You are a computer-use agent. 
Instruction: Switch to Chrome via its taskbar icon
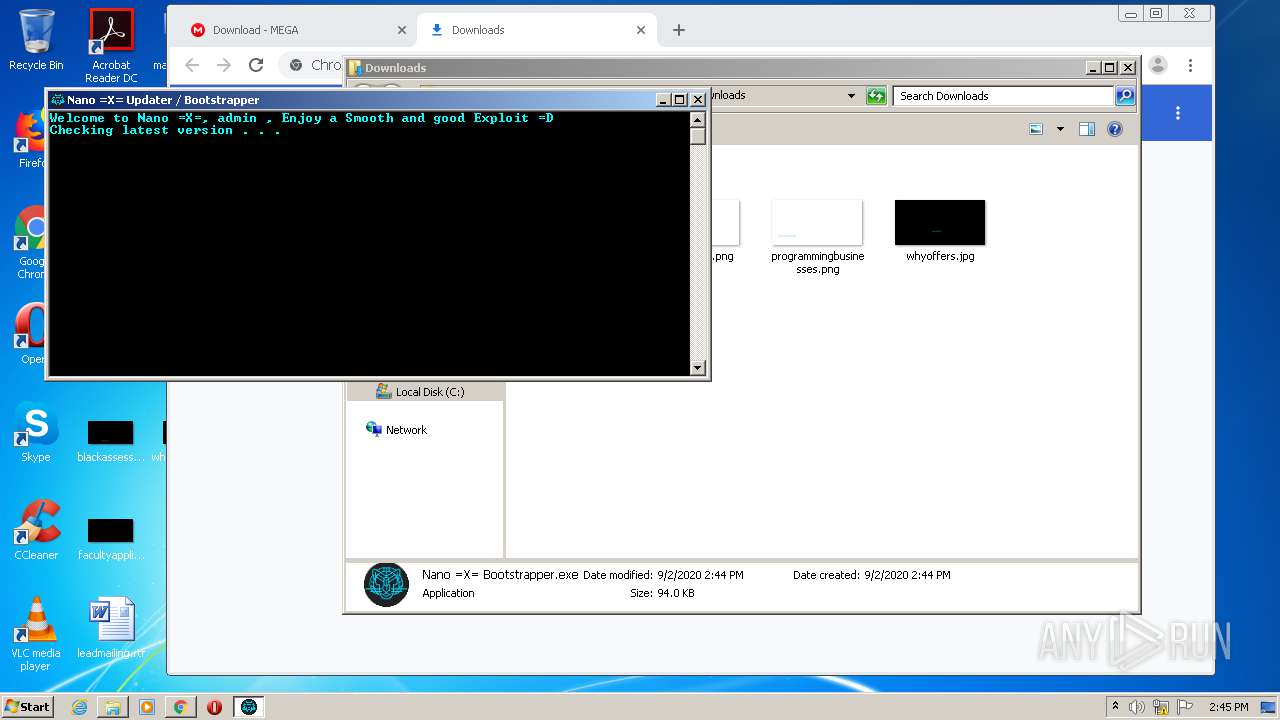pyautogui.click(x=180, y=707)
